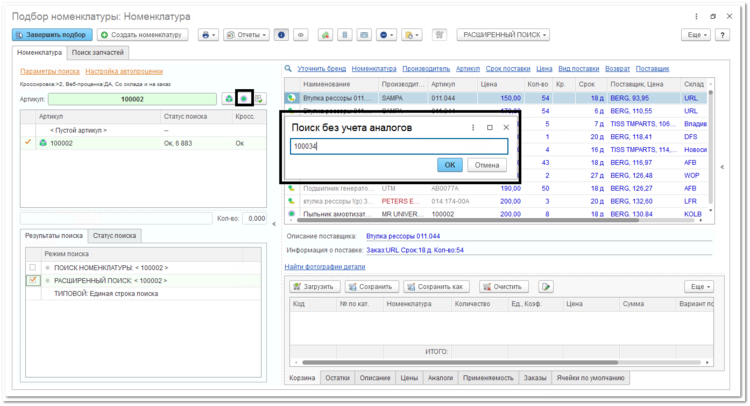Viewport: 750px width, 406px height.
Task: Click the Загрузить button
Action: 315,286
